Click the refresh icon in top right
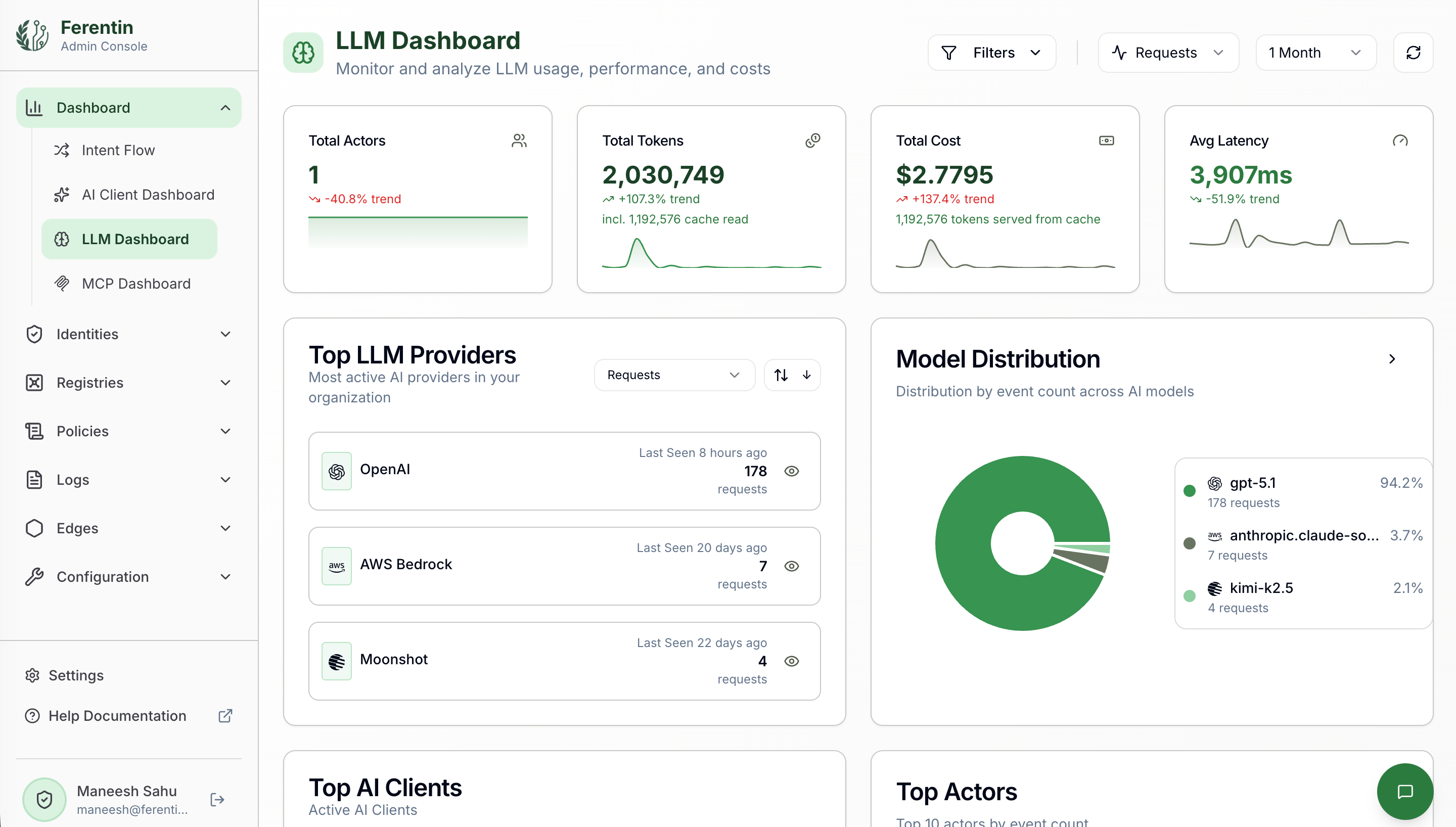Viewport: 1456px width, 827px height. (x=1414, y=52)
